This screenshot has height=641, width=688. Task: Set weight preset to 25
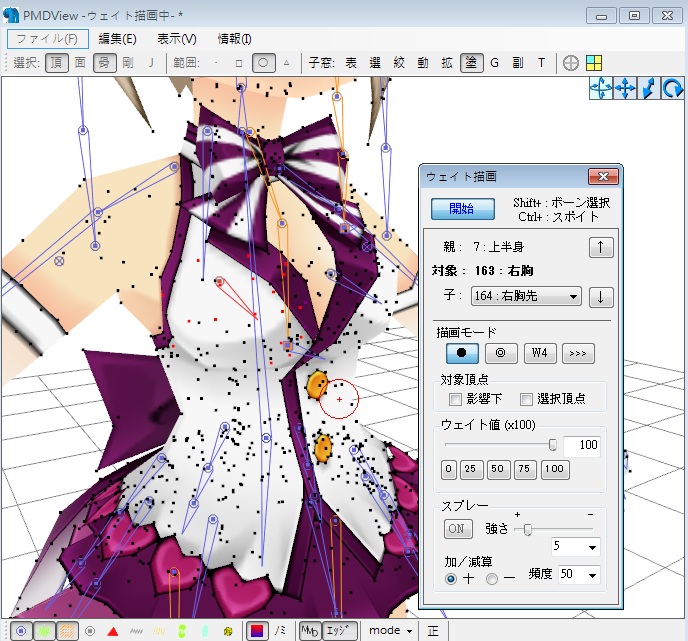471,469
